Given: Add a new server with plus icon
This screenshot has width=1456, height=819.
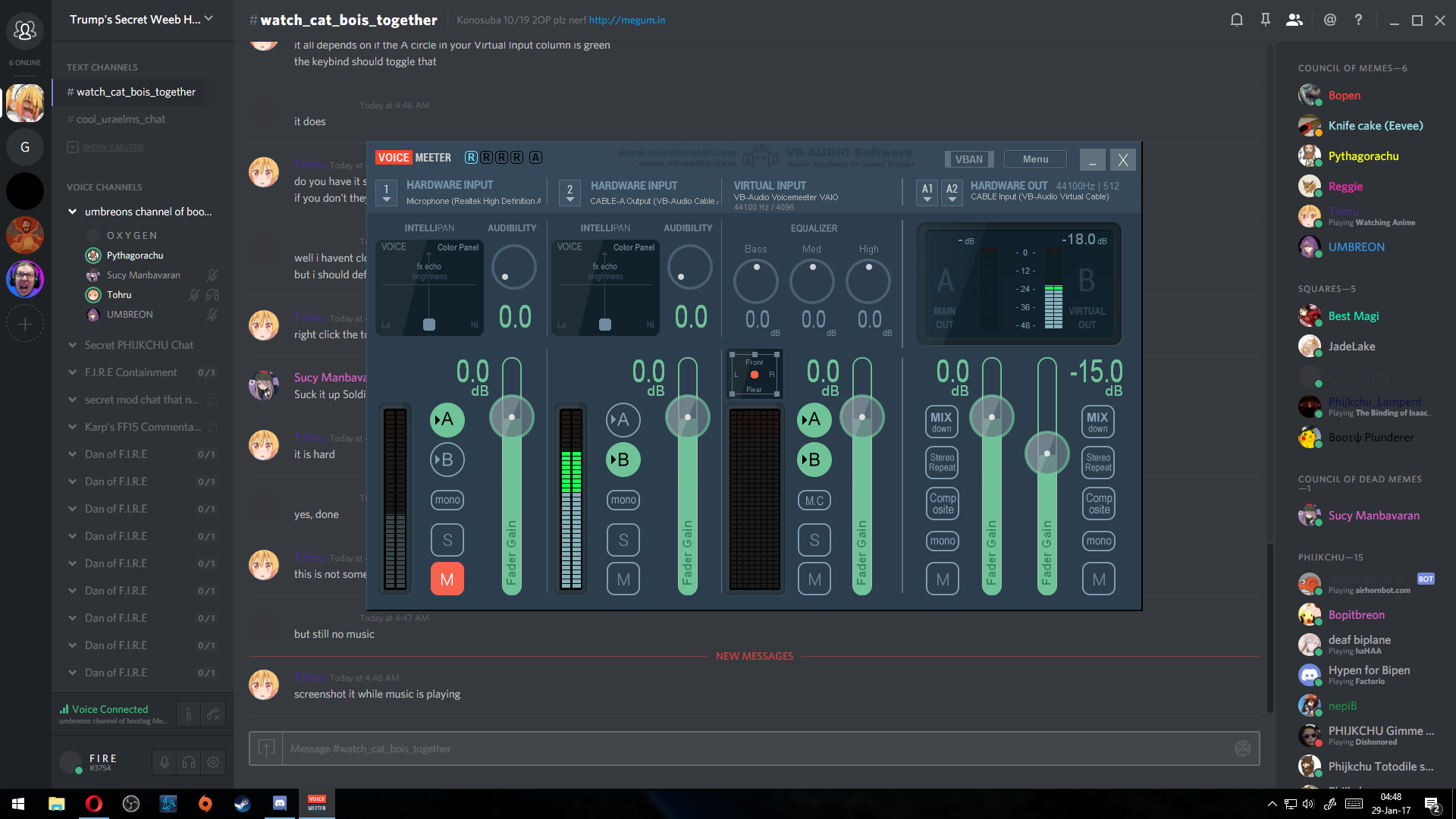Looking at the screenshot, I should pyautogui.click(x=25, y=325).
